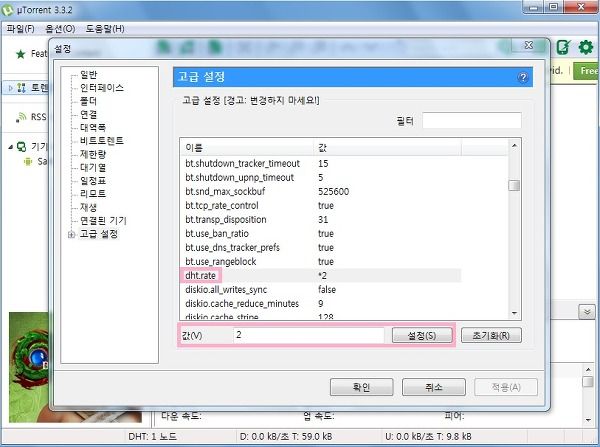Open the 도움말(H) menu
Viewport: 600px width, 447px height.
point(105,29)
